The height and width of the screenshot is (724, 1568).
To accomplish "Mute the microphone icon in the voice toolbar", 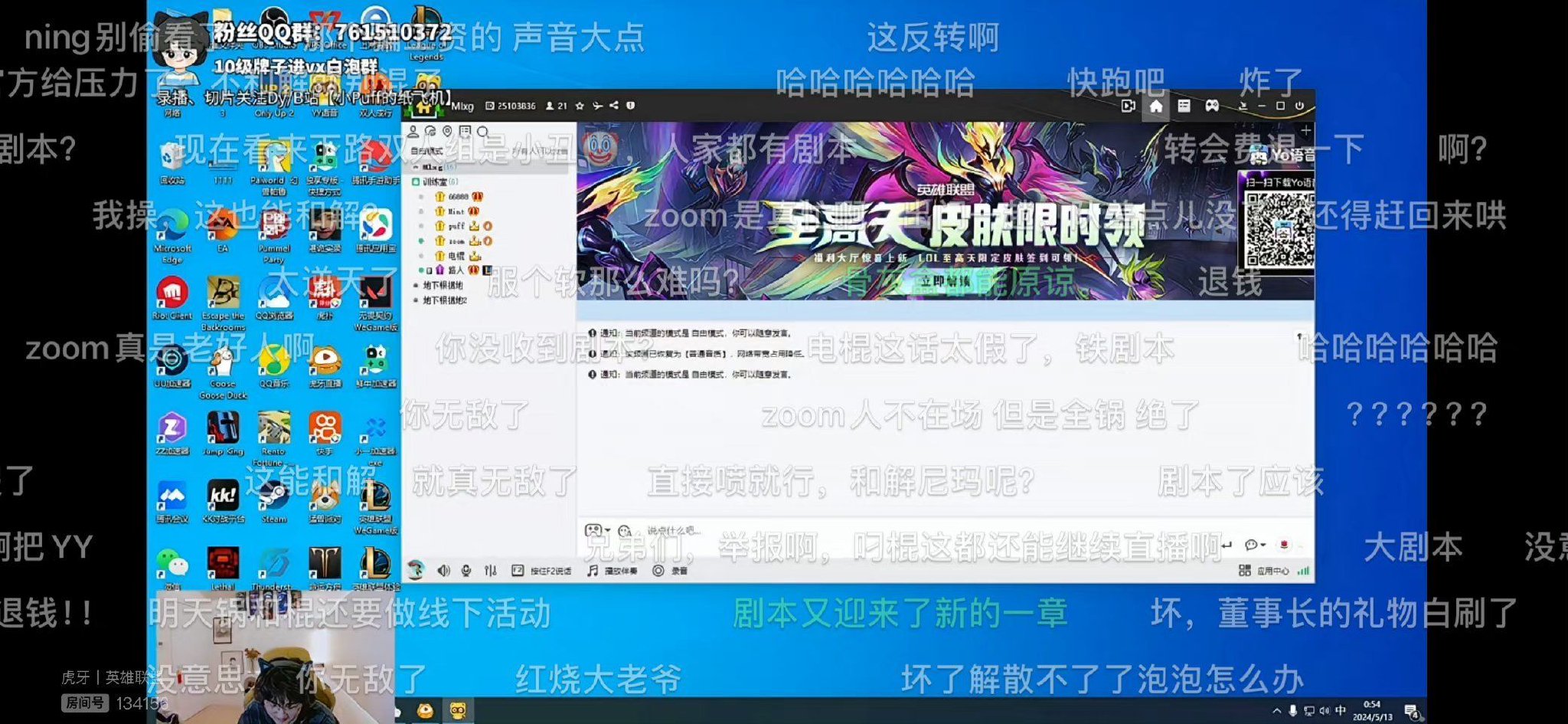I will [x=466, y=571].
